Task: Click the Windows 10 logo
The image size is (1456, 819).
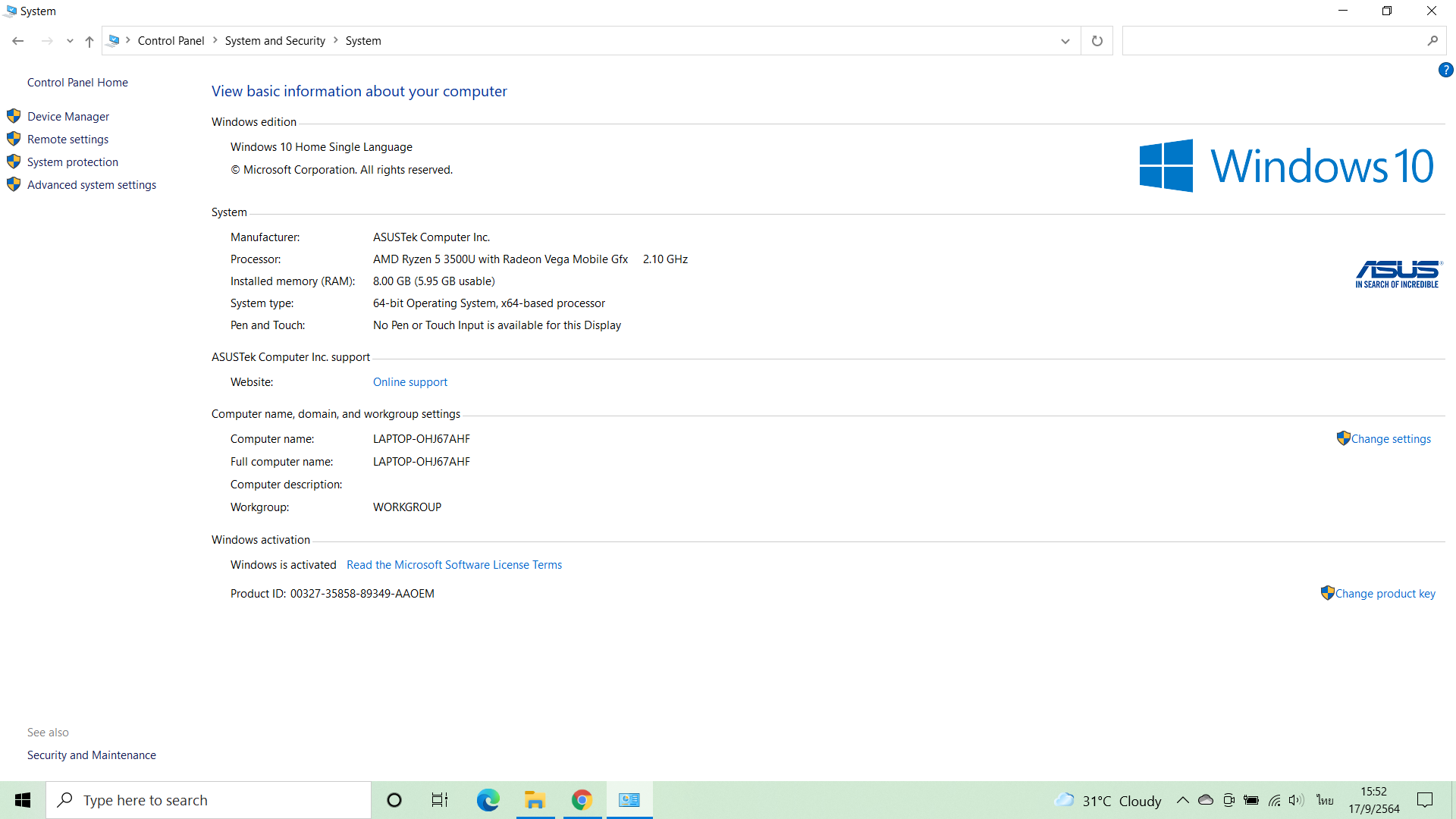Action: [x=1286, y=165]
